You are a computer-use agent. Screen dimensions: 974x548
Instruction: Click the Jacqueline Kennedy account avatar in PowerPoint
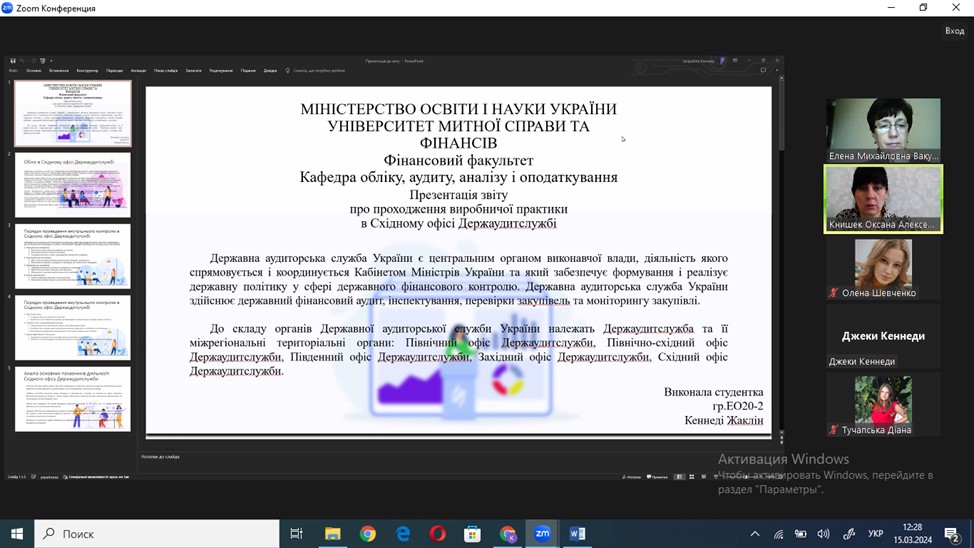click(721, 61)
